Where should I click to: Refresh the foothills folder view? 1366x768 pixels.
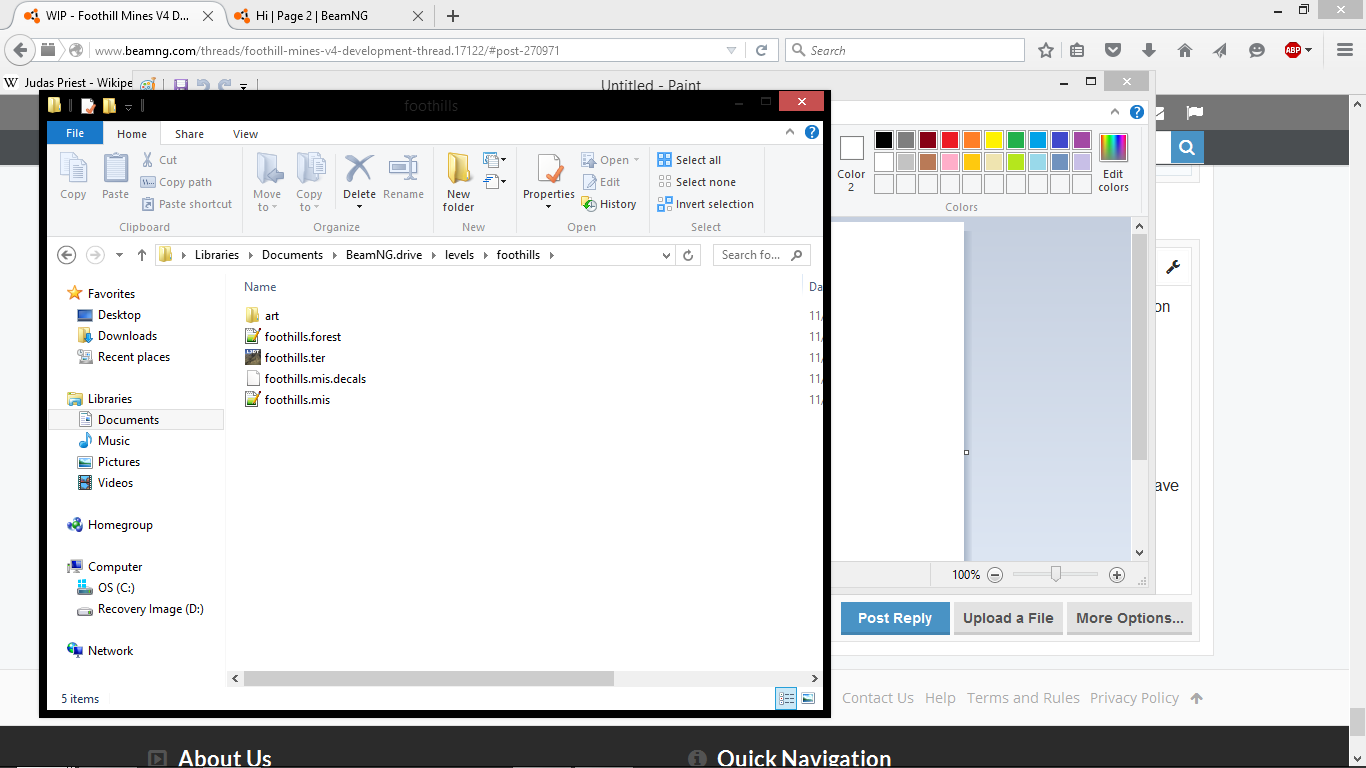click(x=688, y=255)
